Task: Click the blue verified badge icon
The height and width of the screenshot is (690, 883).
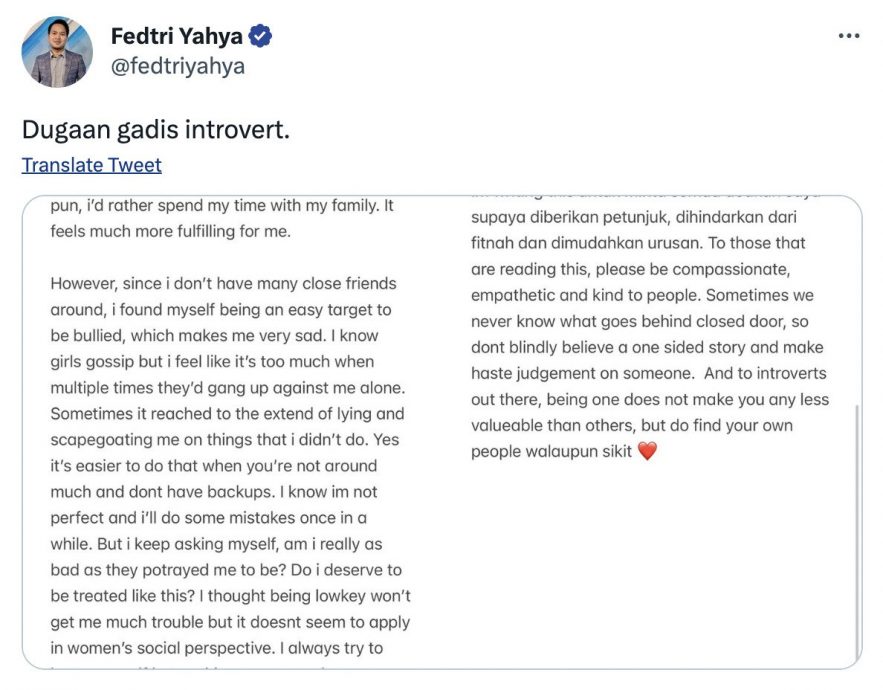Action: (x=261, y=37)
